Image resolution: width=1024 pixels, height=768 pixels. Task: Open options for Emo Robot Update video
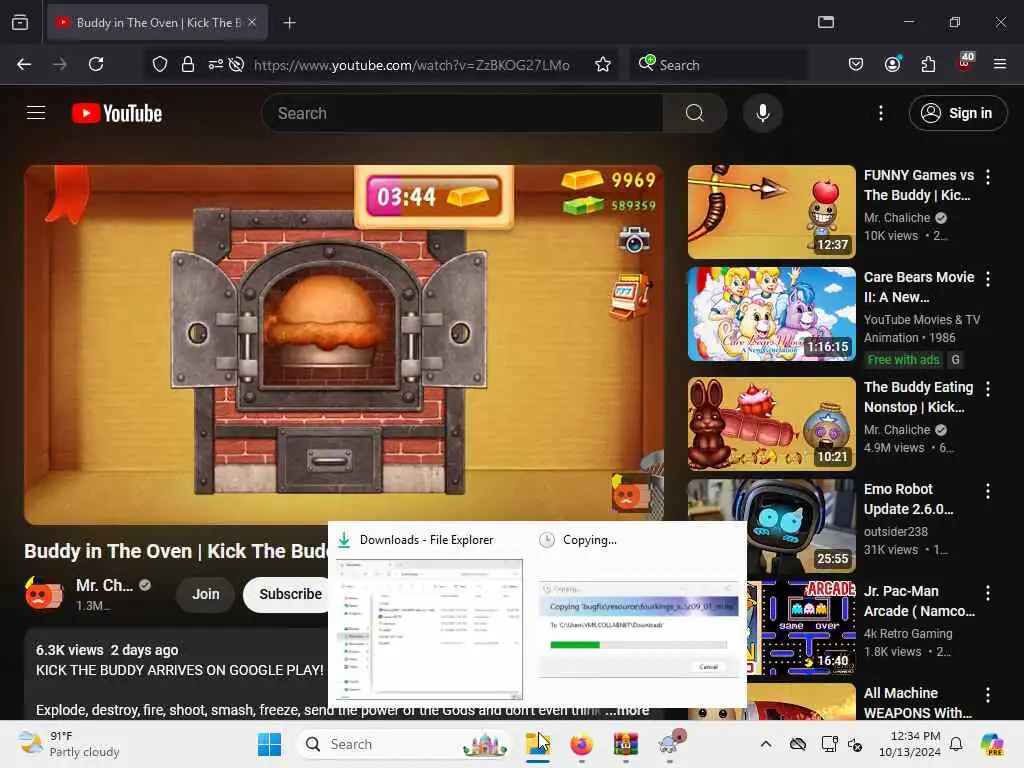[987, 491]
